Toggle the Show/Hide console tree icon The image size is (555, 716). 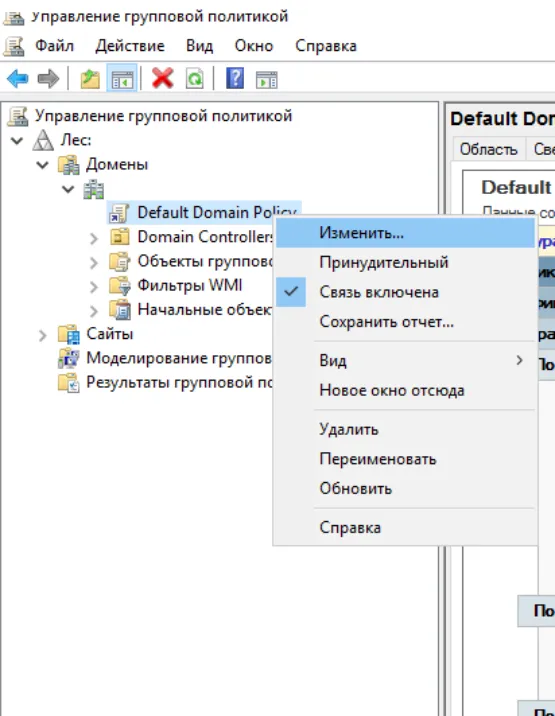pyautogui.click(x=122, y=79)
